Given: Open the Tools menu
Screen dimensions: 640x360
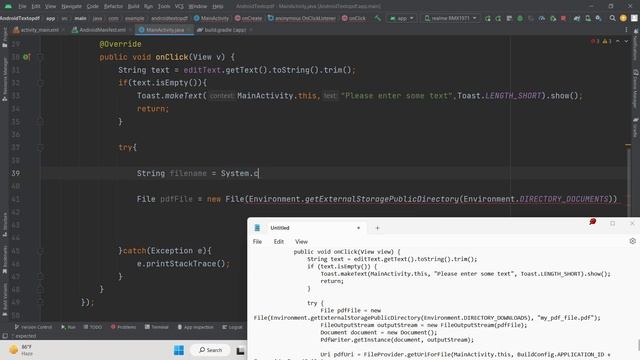Looking at the screenshot, I should tap(164, 6).
